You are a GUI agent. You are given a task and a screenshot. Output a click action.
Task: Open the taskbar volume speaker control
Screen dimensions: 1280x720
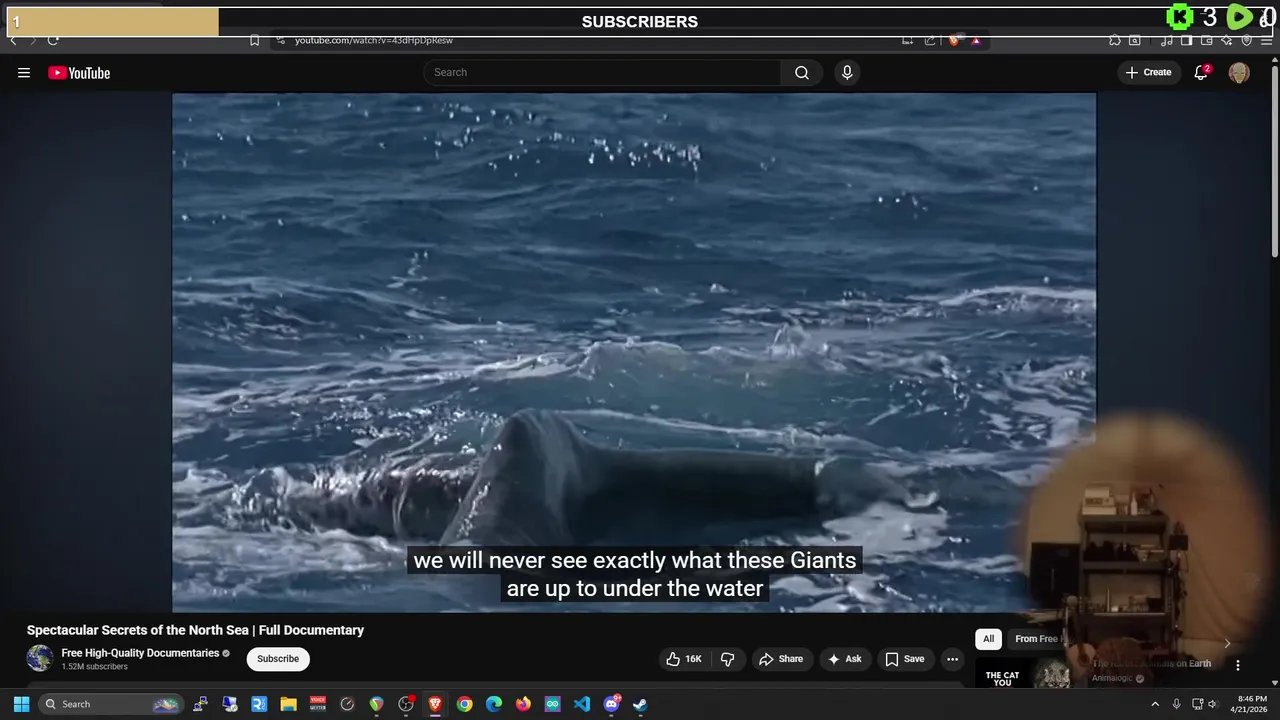(x=1212, y=704)
